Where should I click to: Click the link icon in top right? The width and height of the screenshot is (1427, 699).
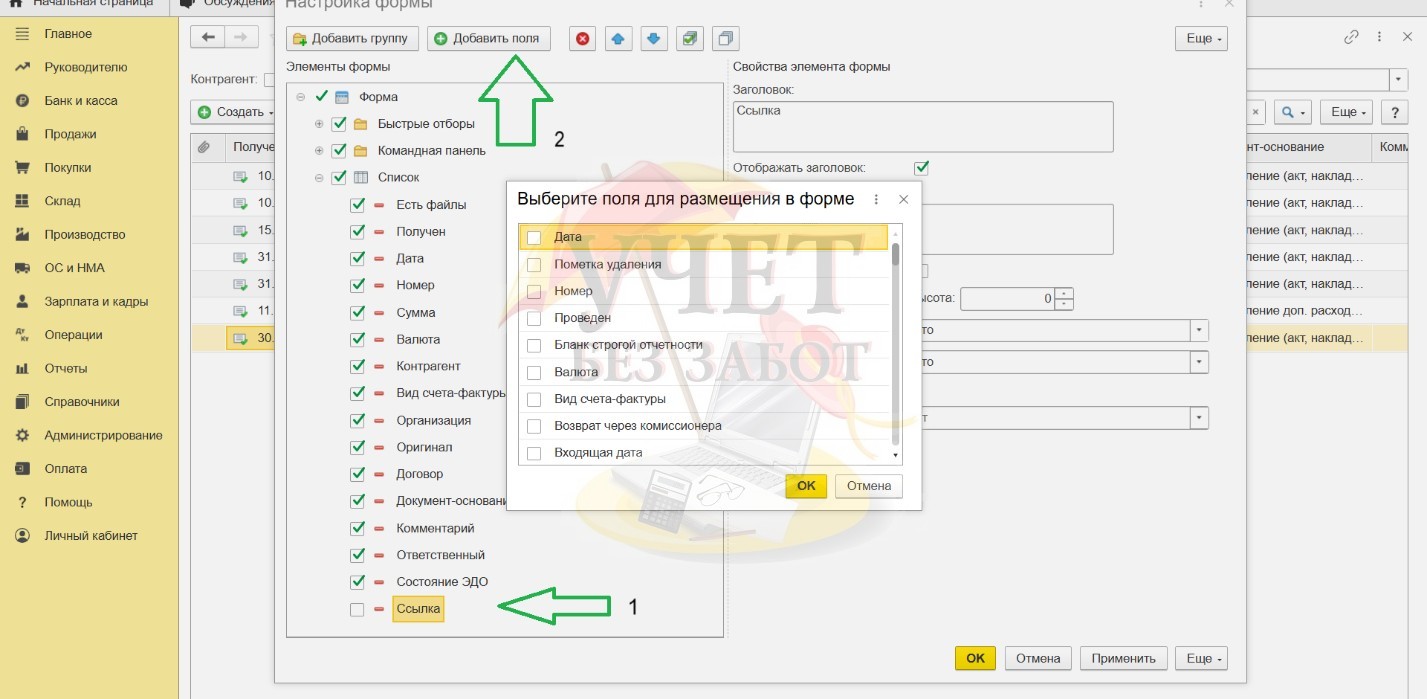point(1351,37)
